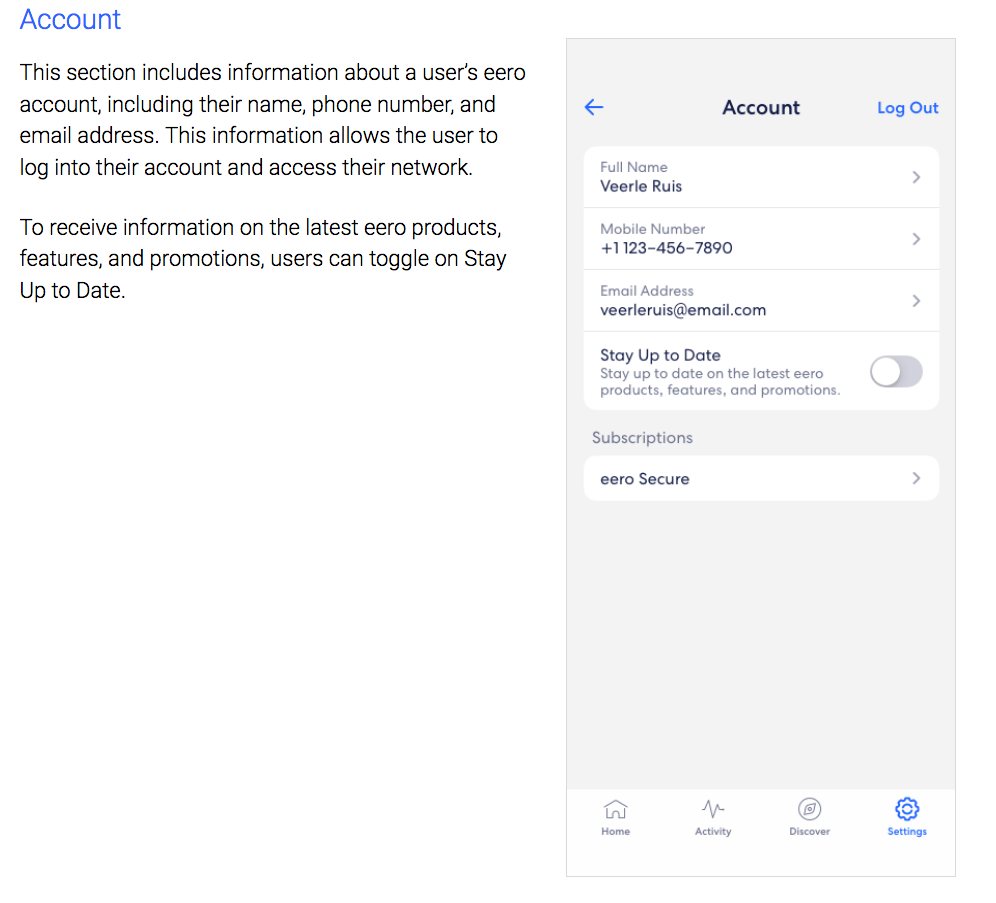Click the Full Name field label
996x903 pixels.
point(634,167)
